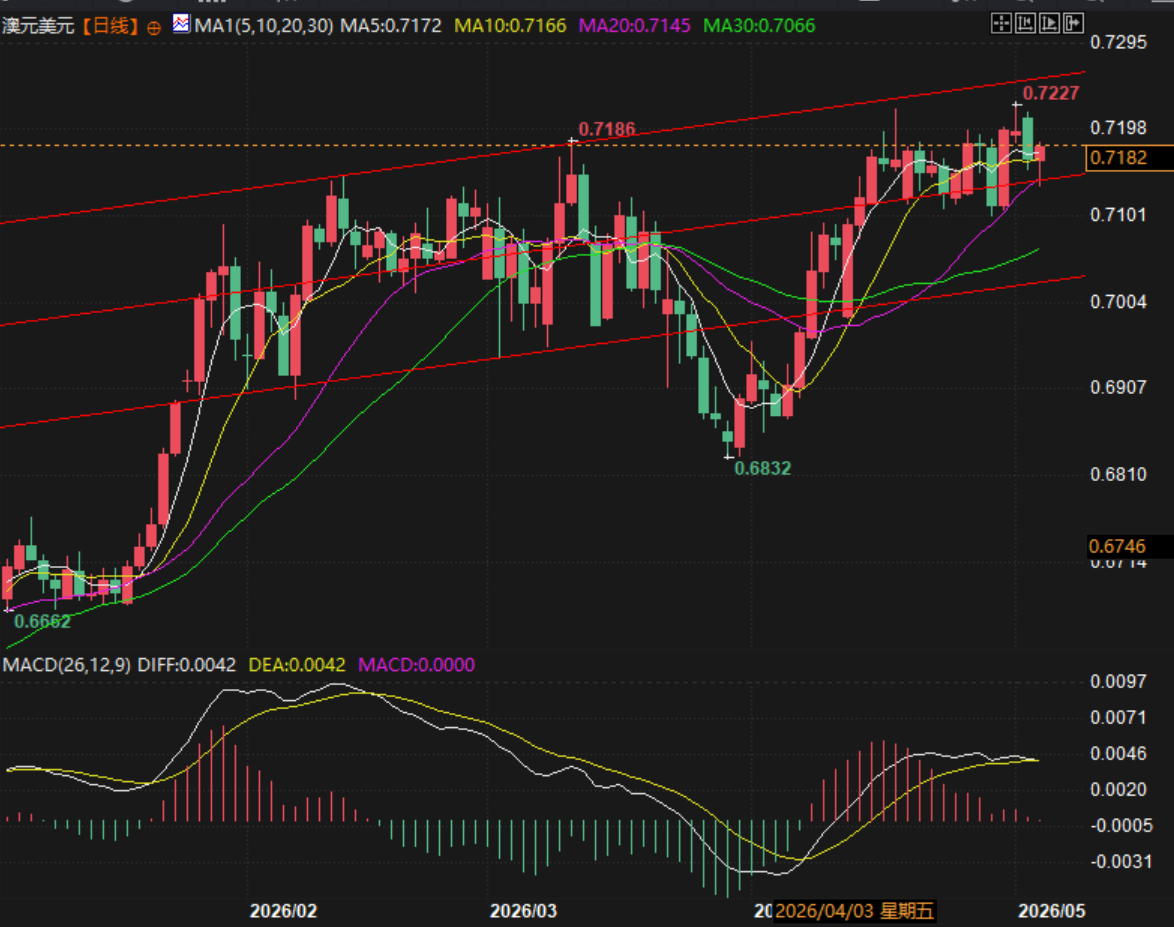Image resolution: width=1174 pixels, height=927 pixels.
Task: Click the 0.0071 MACD axis value
Action: pos(1118,718)
